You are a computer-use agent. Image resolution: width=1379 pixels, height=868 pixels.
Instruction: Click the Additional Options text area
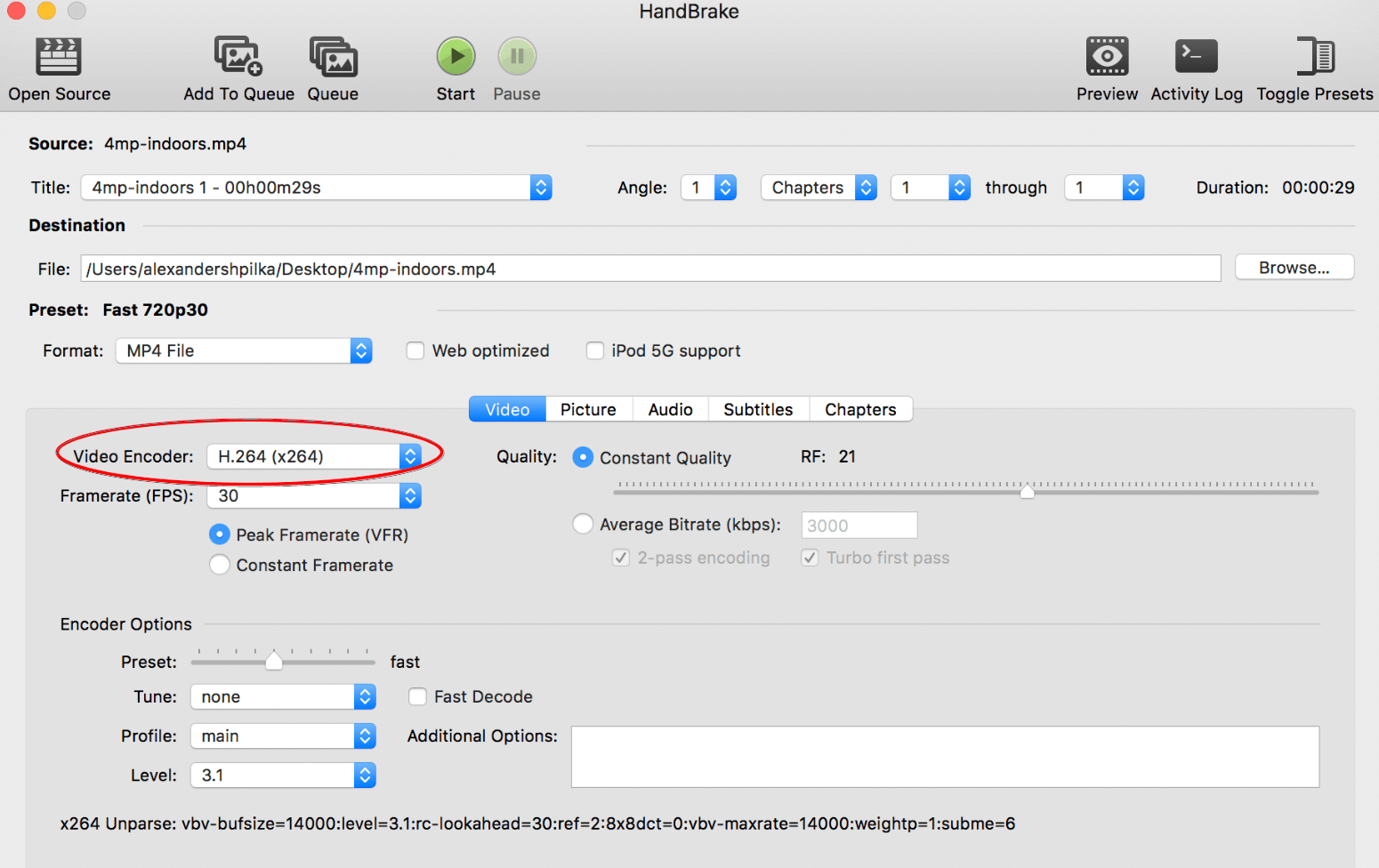click(945, 757)
